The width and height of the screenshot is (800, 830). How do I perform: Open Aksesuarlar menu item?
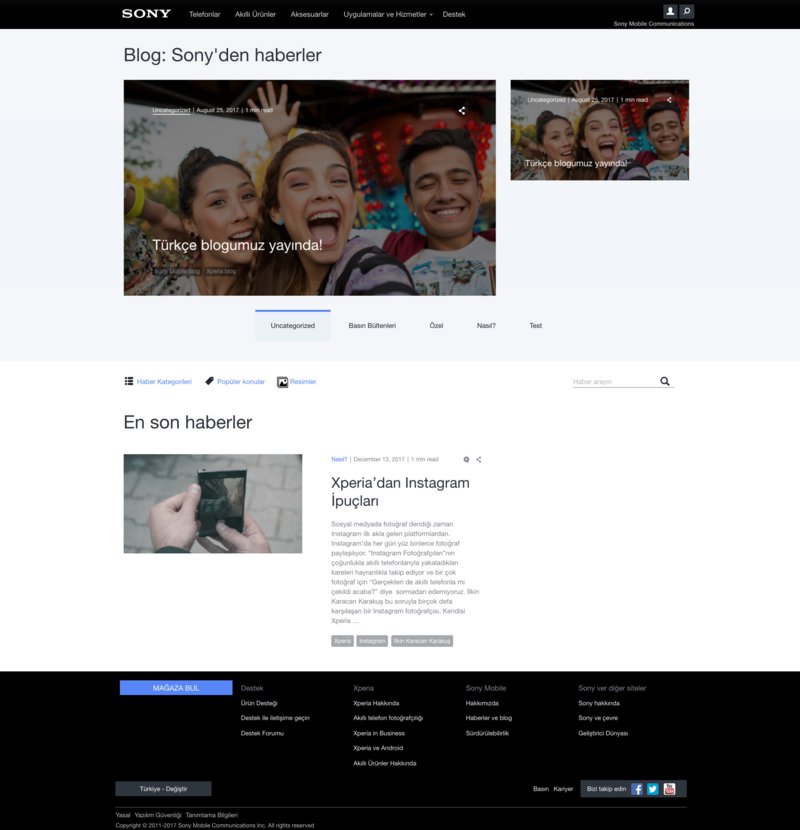point(309,14)
